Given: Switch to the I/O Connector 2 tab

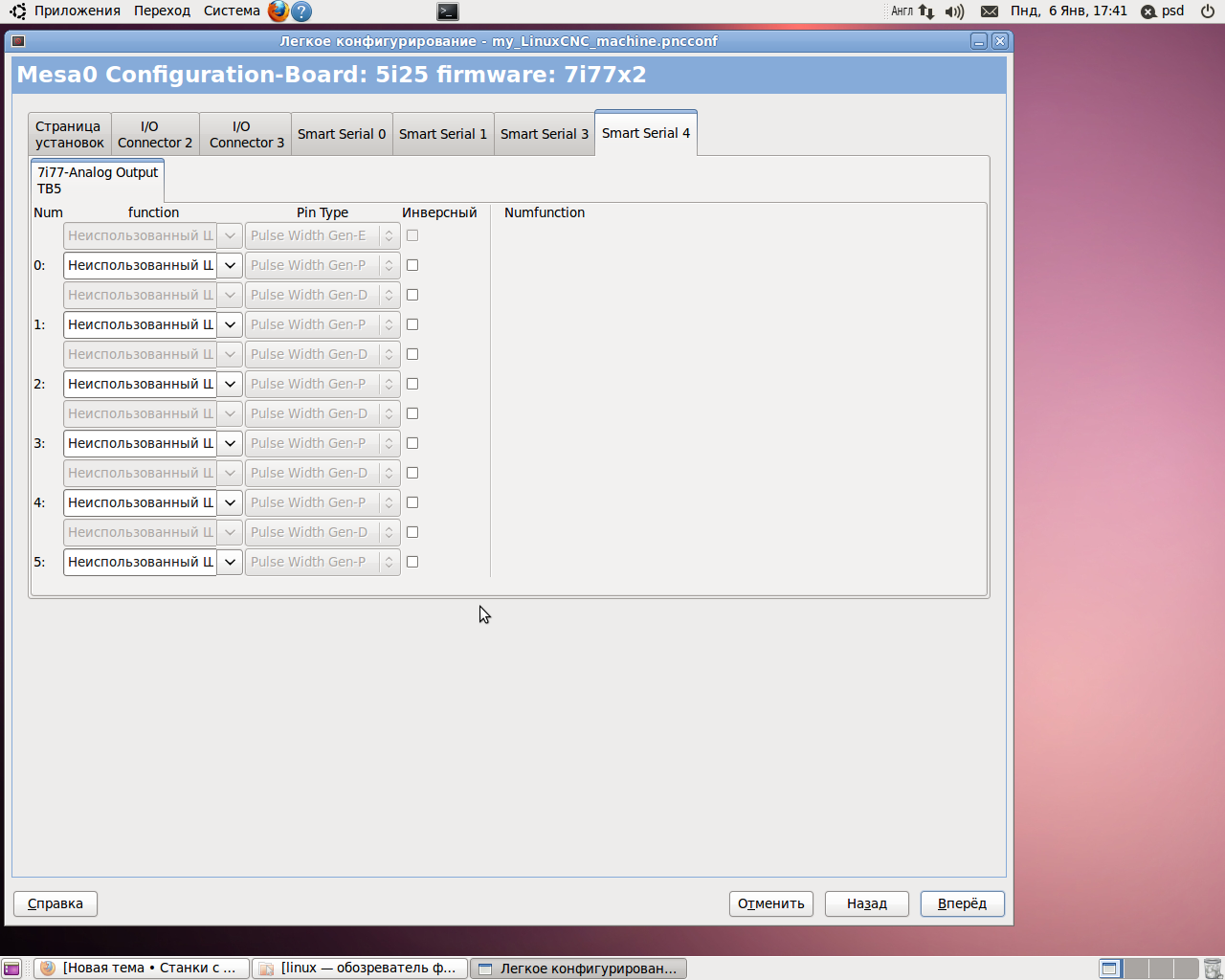Looking at the screenshot, I should [155, 134].
